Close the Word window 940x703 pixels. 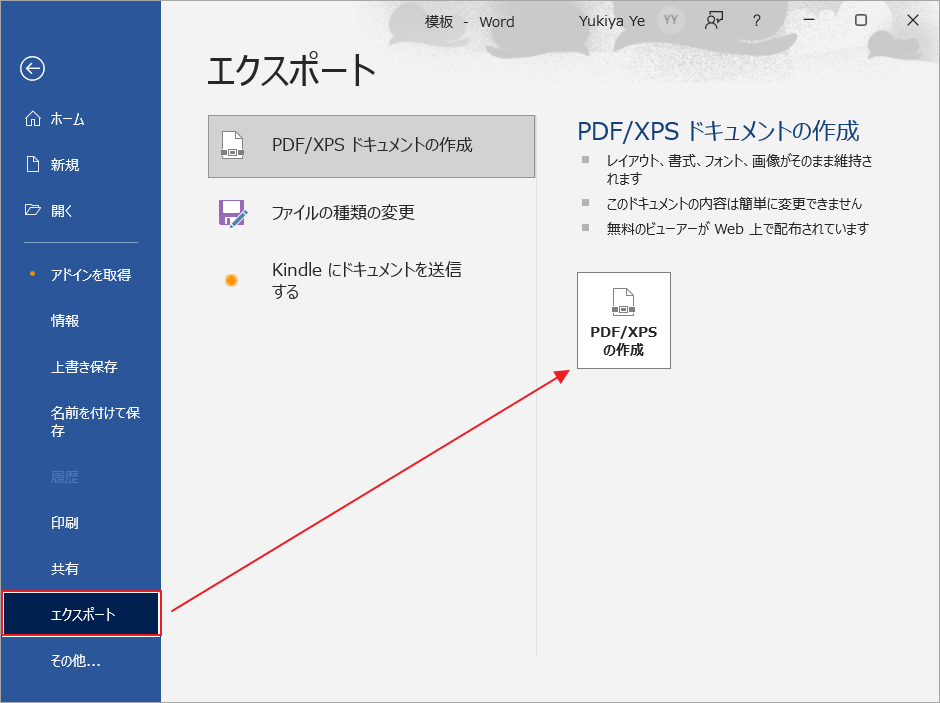(912, 20)
